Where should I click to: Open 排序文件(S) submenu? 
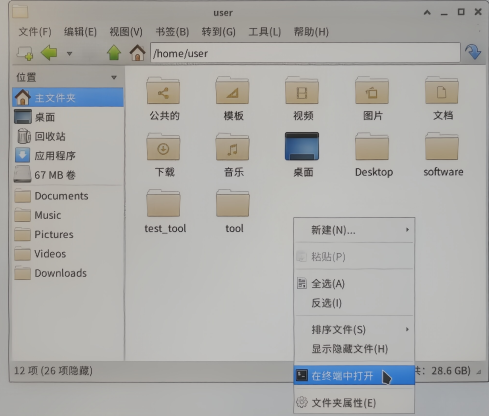pyautogui.click(x=354, y=330)
